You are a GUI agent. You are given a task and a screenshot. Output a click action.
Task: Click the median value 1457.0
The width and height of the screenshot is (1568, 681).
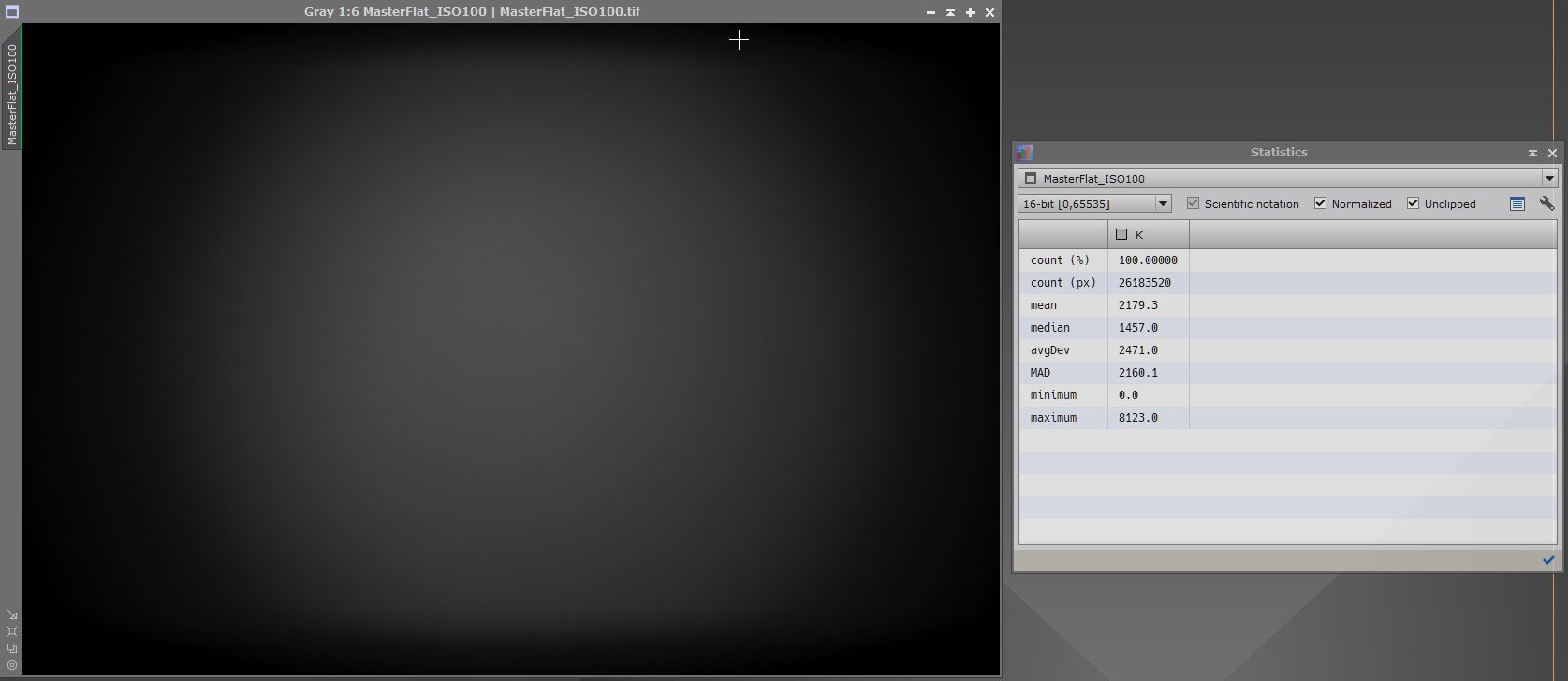[1138, 328]
